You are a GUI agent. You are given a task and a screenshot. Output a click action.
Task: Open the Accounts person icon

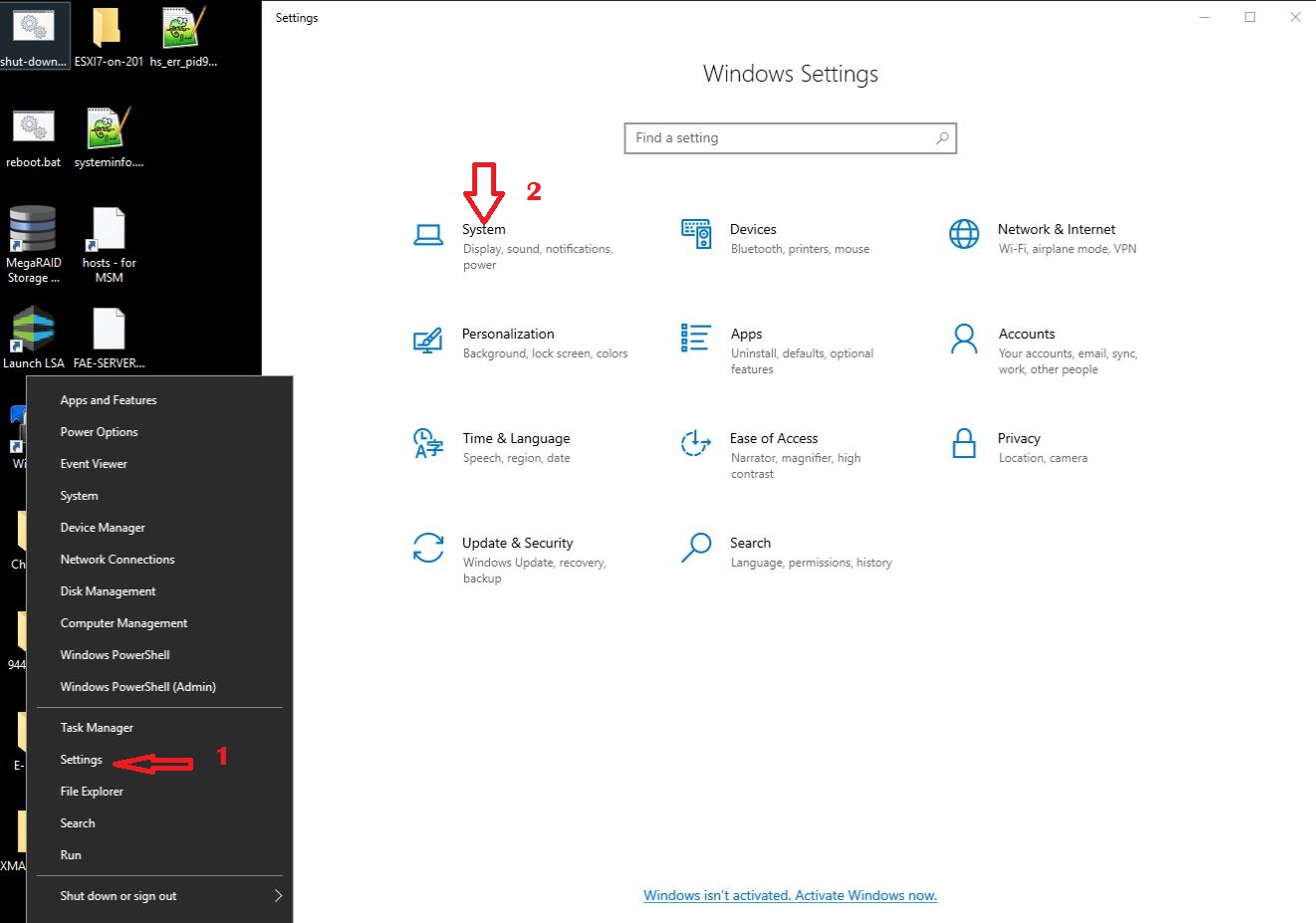964,339
